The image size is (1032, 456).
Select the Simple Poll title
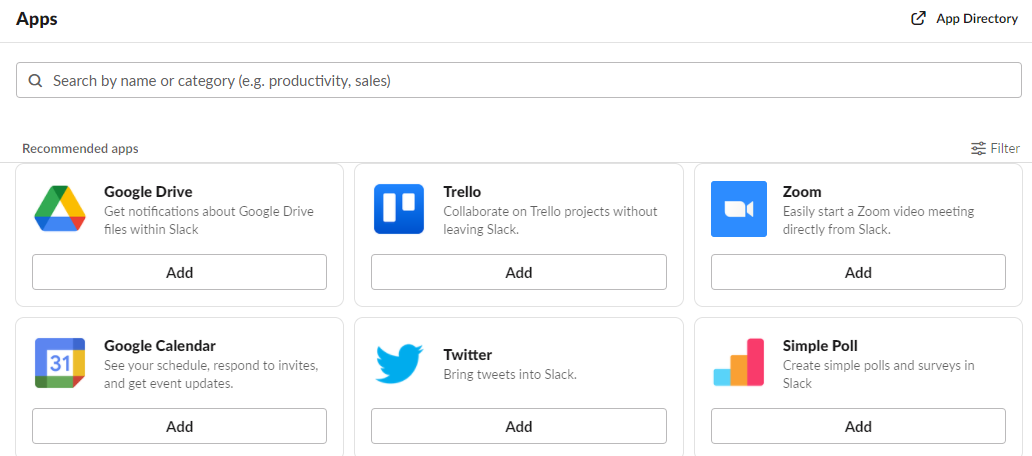pos(820,346)
